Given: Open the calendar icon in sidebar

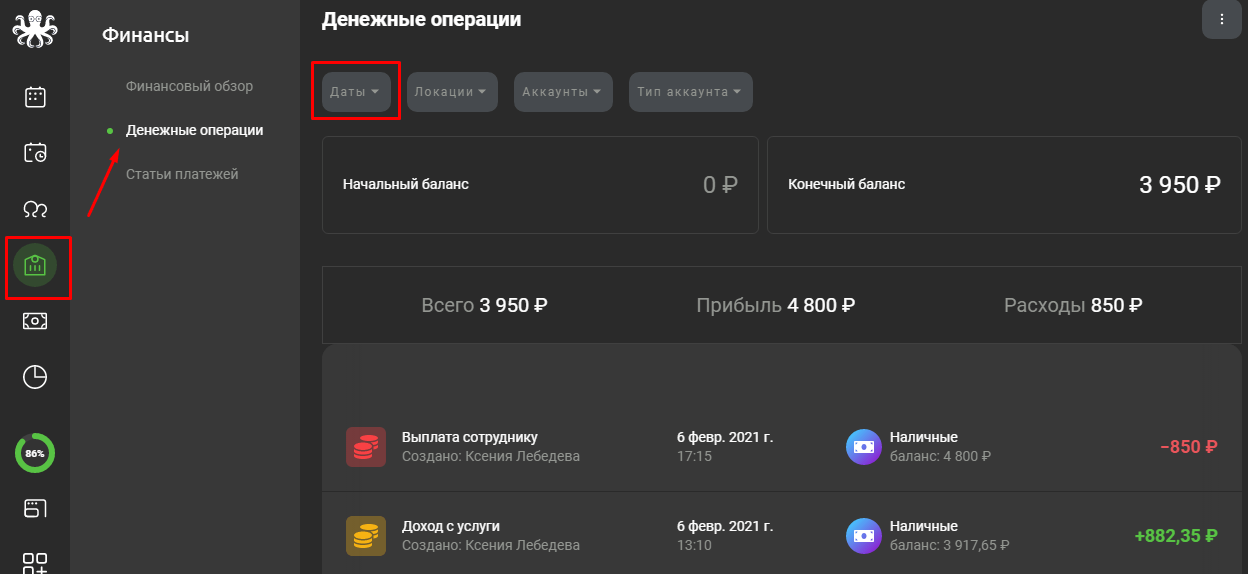Looking at the screenshot, I should point(35,97).
